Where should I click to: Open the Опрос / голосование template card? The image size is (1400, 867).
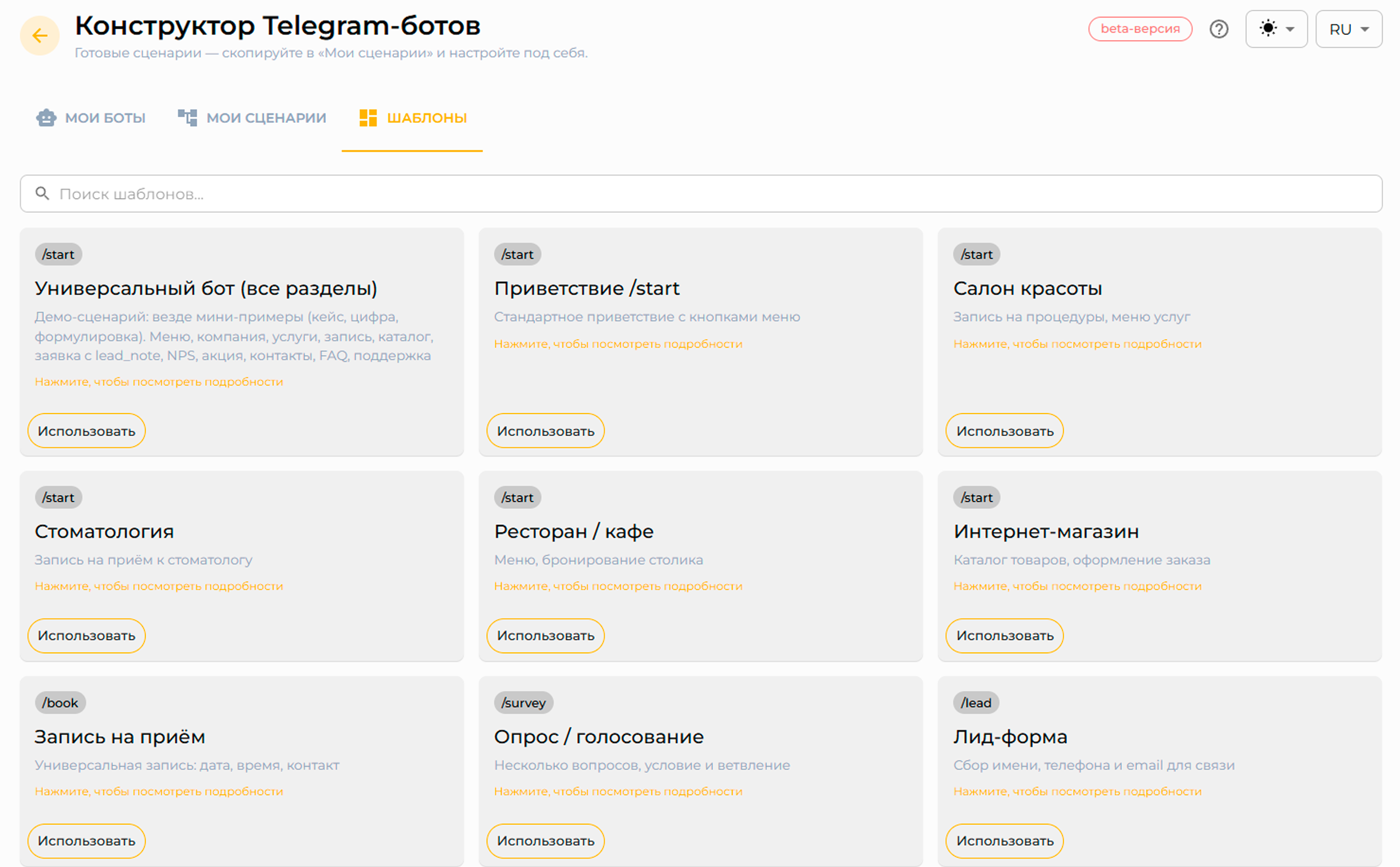701,771
